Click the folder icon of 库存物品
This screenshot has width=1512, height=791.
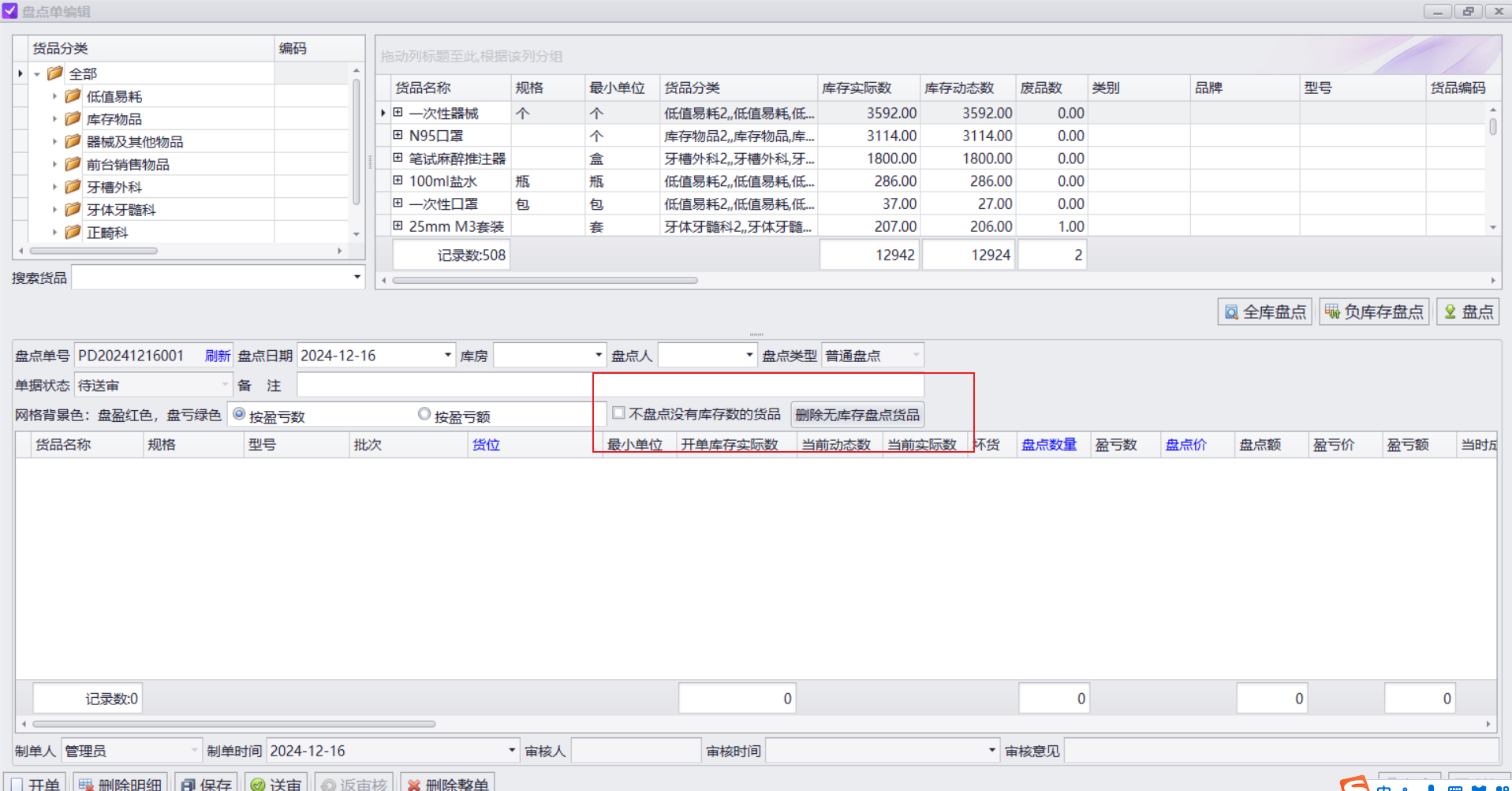(x=73, y=119)
